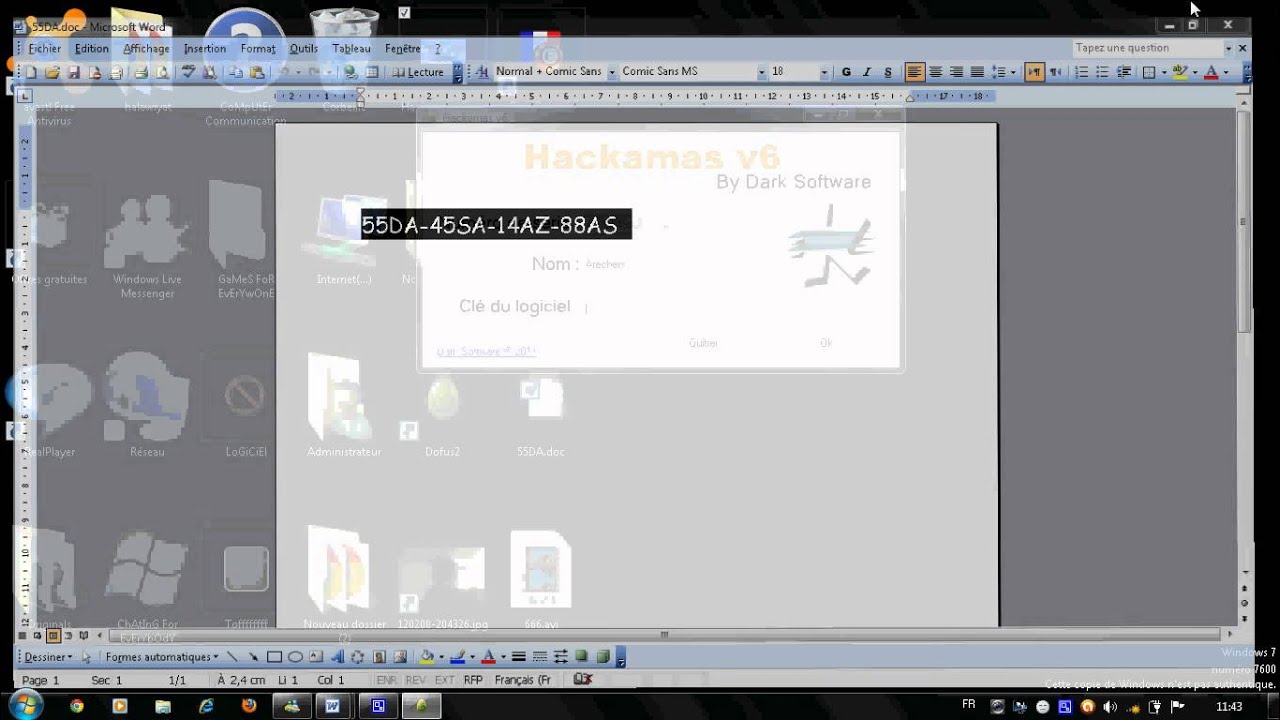The width and height of the screenshot is (1280, 720).
Task: Save the document with diskette icon
Action: tap(74, 72)
